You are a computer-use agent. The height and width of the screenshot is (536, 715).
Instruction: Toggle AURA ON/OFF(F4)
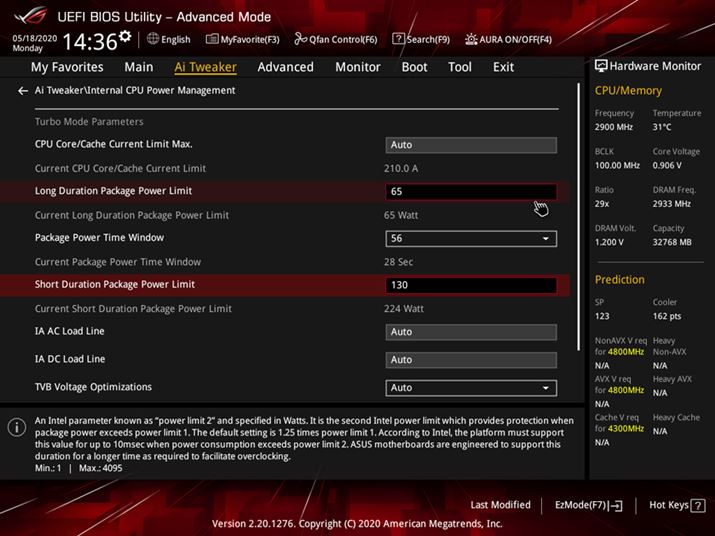click(x=515, y=40)
